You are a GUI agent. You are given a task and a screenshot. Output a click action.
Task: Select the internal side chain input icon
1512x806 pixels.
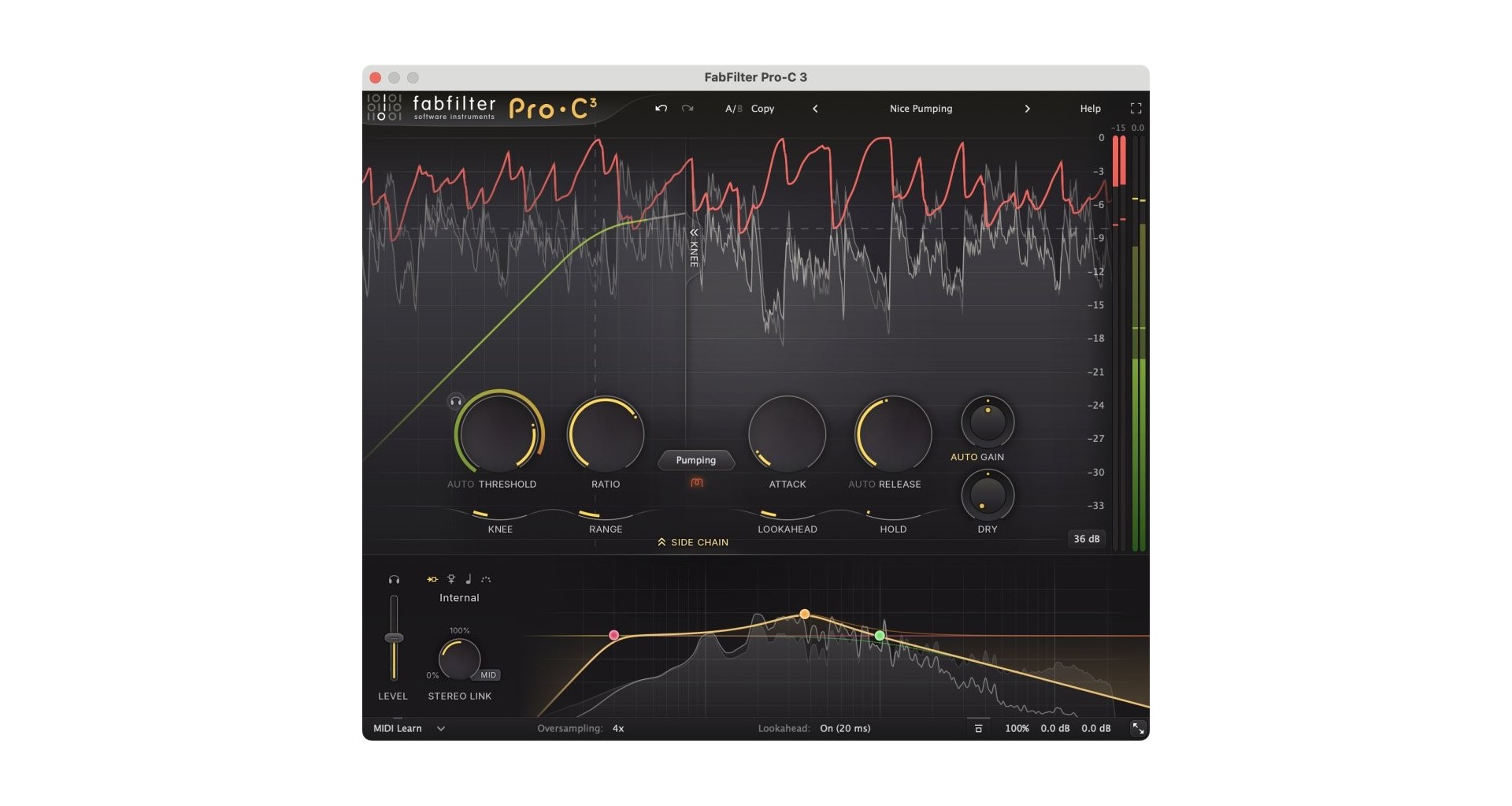(x=432, y=580)
